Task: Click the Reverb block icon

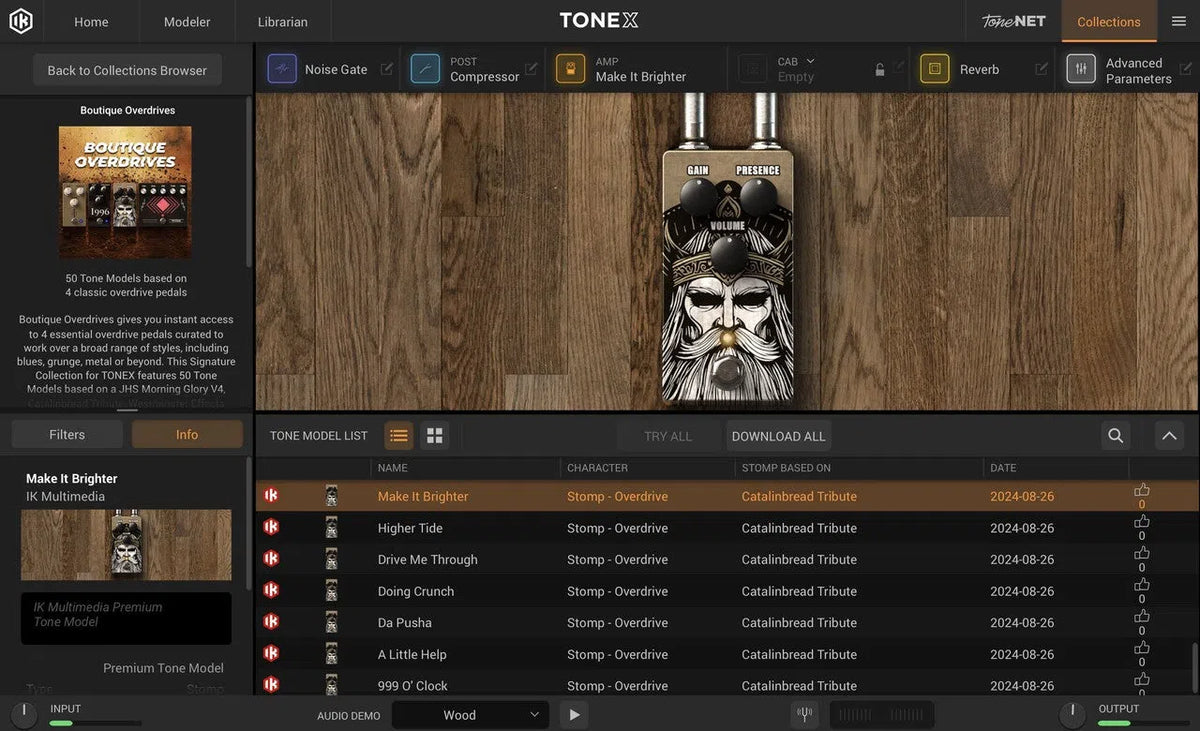Action: (934, 68)
